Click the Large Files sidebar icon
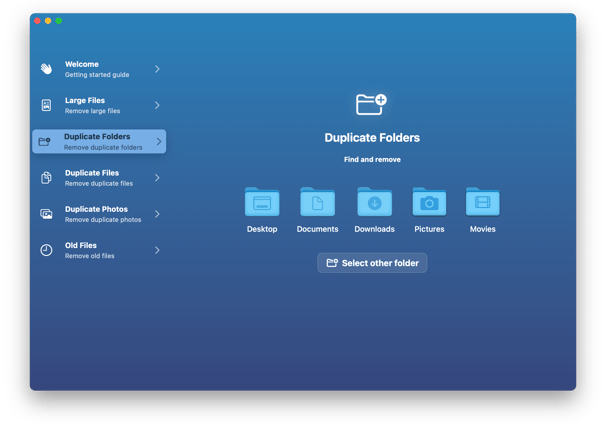Viewport: 606px width, 424px height. 46,105
